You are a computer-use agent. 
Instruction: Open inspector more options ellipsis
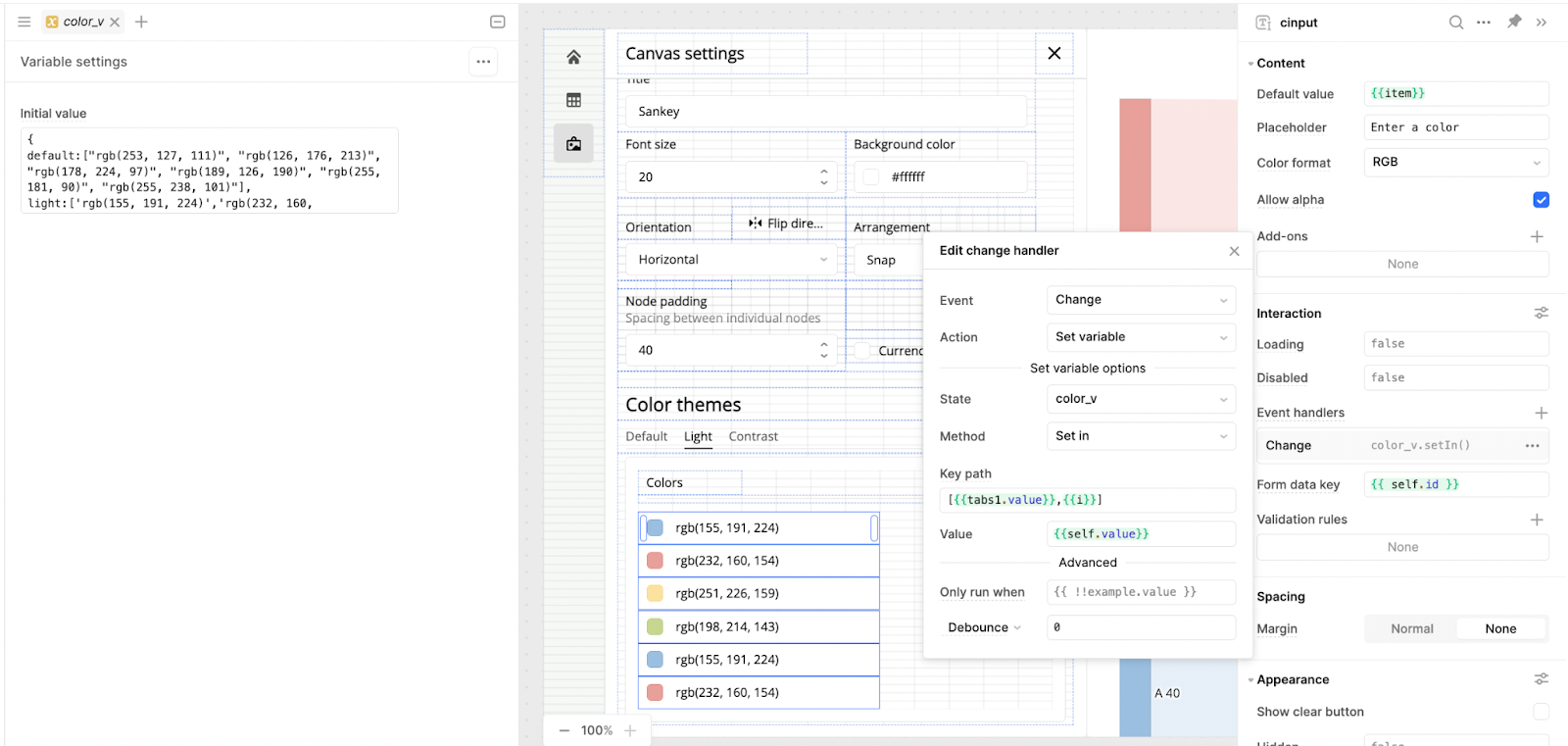pos(1484,22)
